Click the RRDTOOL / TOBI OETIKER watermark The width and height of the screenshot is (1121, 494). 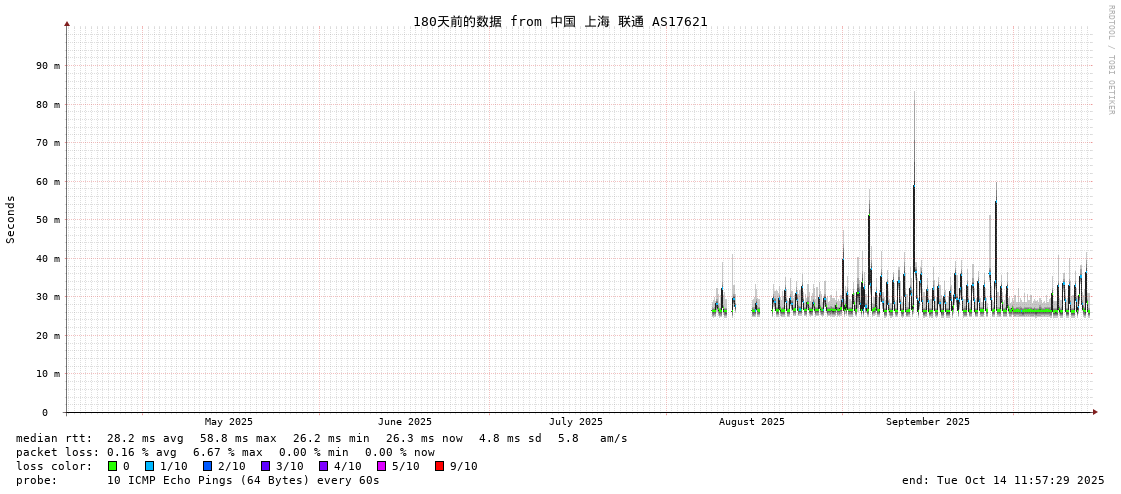click(x=1110, y=60)
